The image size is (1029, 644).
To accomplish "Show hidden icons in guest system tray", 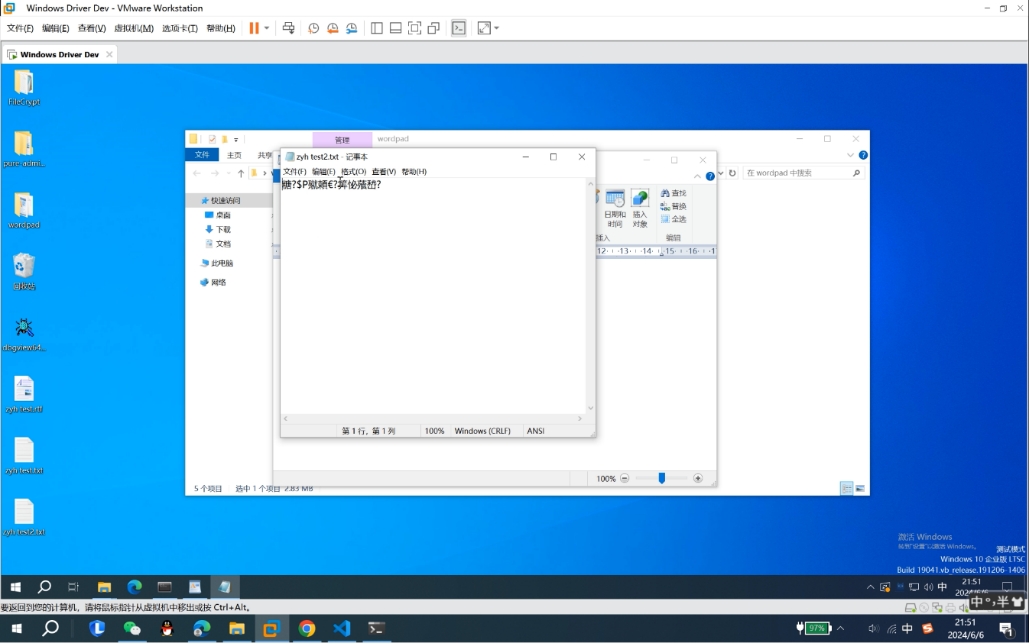I will pos(870,587).
